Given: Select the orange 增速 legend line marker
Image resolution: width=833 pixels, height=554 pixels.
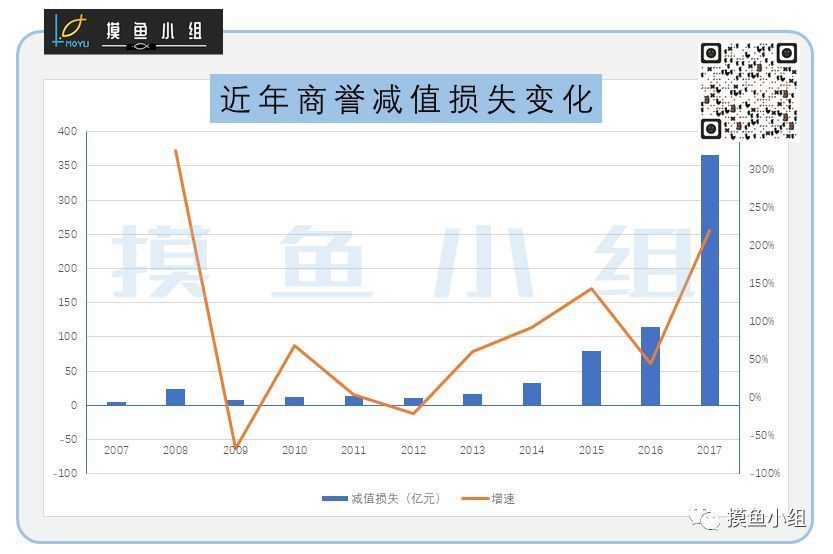Looking at the screenshot, I should point(476,498).
